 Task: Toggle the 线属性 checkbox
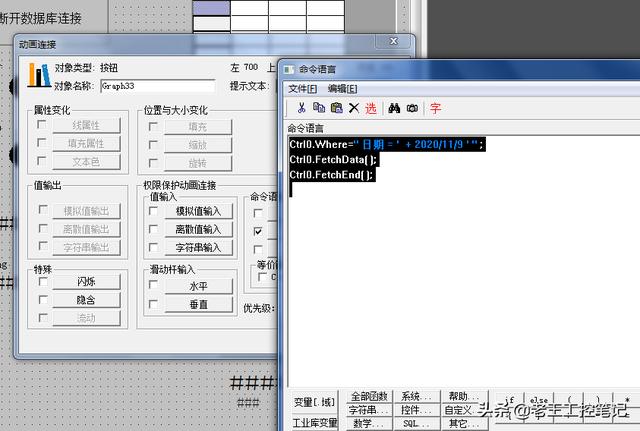point(42,124)
